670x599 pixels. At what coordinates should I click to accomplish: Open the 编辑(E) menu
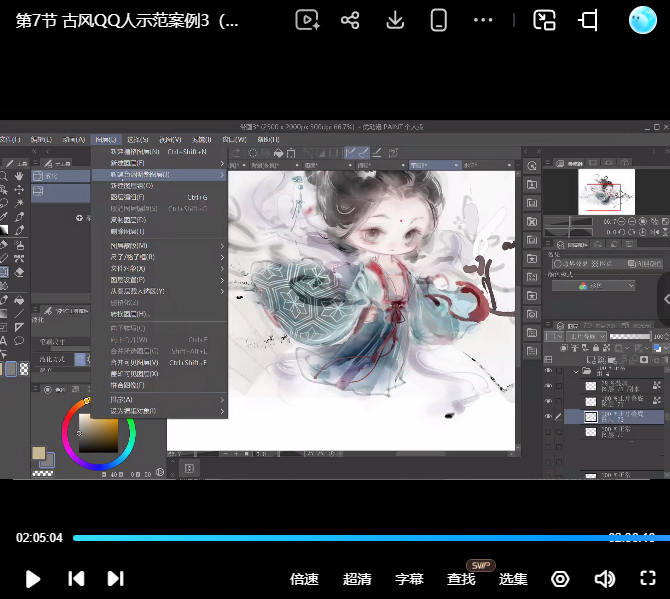(x=41, y=139)
